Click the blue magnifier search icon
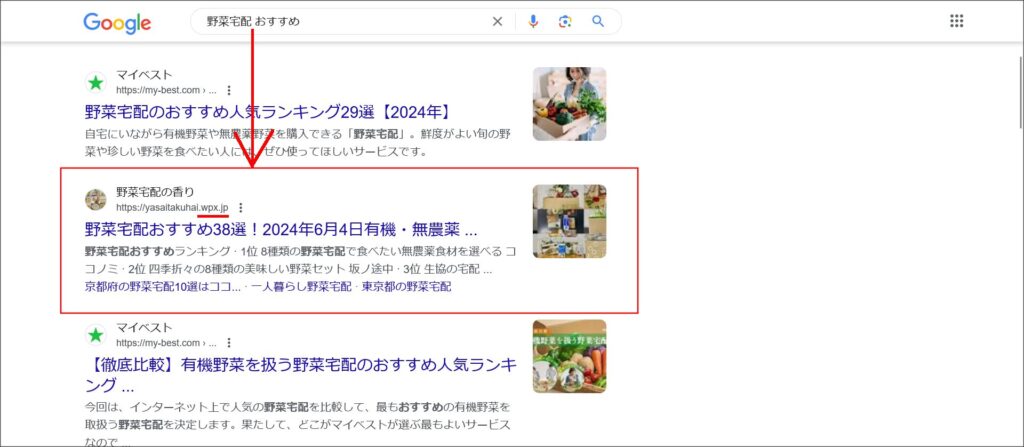The width and height of the screenshot is (1024, 447). 598,22
